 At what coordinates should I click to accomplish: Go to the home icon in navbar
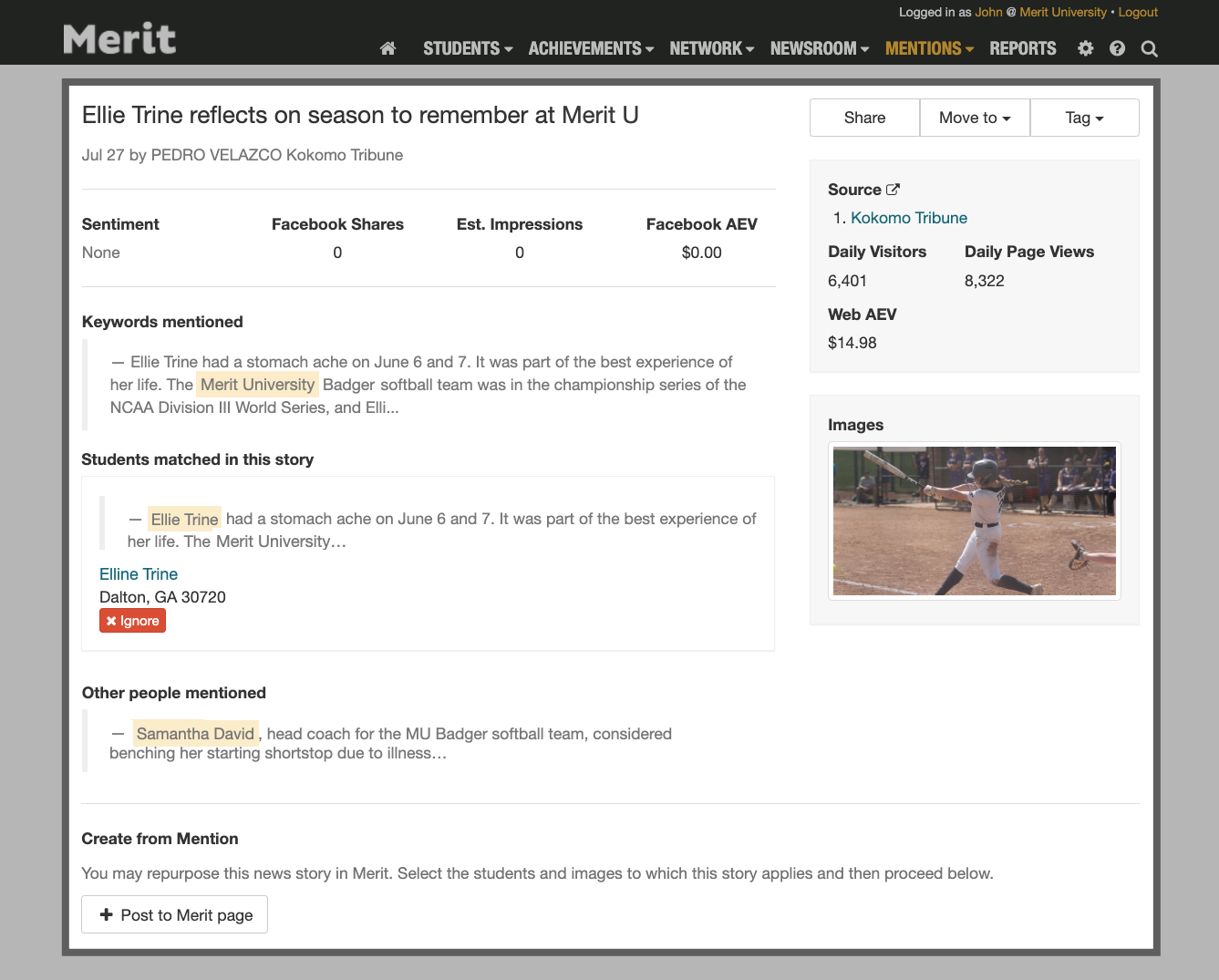387,49
